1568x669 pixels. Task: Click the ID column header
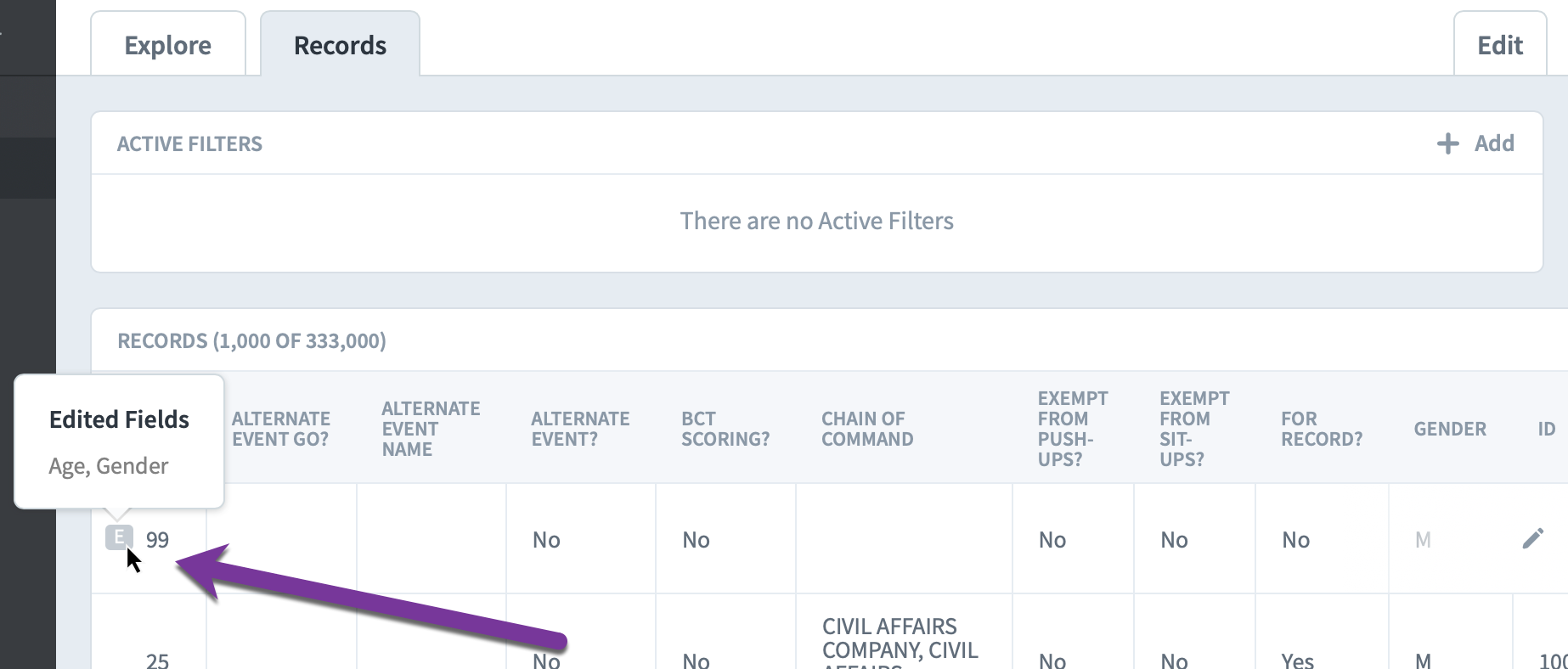pyautogui.click(x=1547, y=429)
